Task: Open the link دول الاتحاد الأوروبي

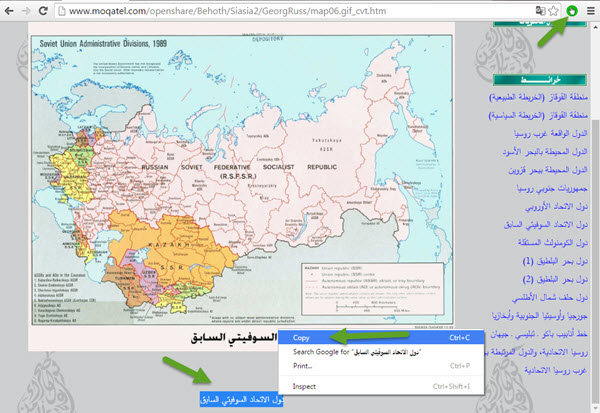Action: point(556,206)
